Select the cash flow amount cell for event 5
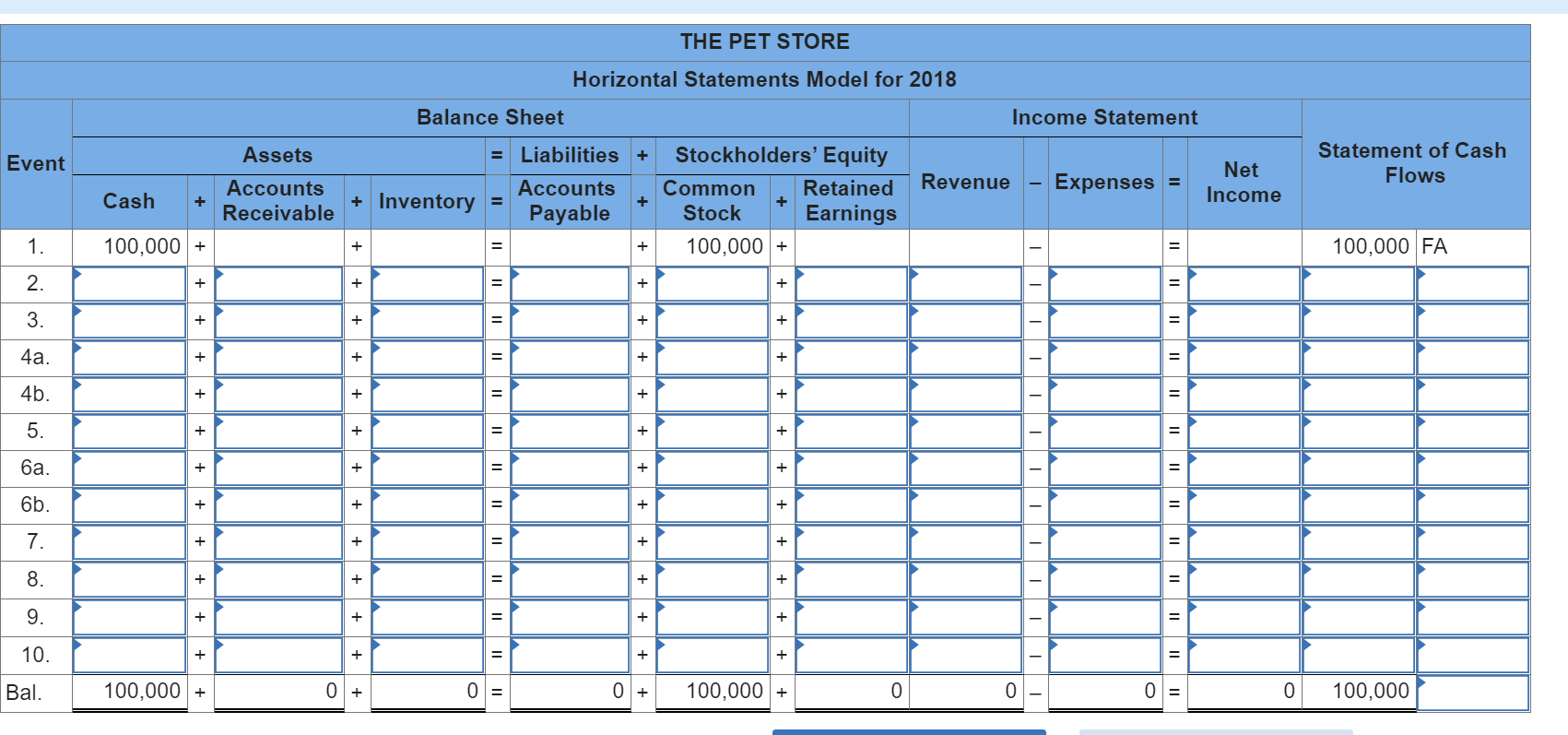This screenshot has width=1568, height=735. [1359, 432]
